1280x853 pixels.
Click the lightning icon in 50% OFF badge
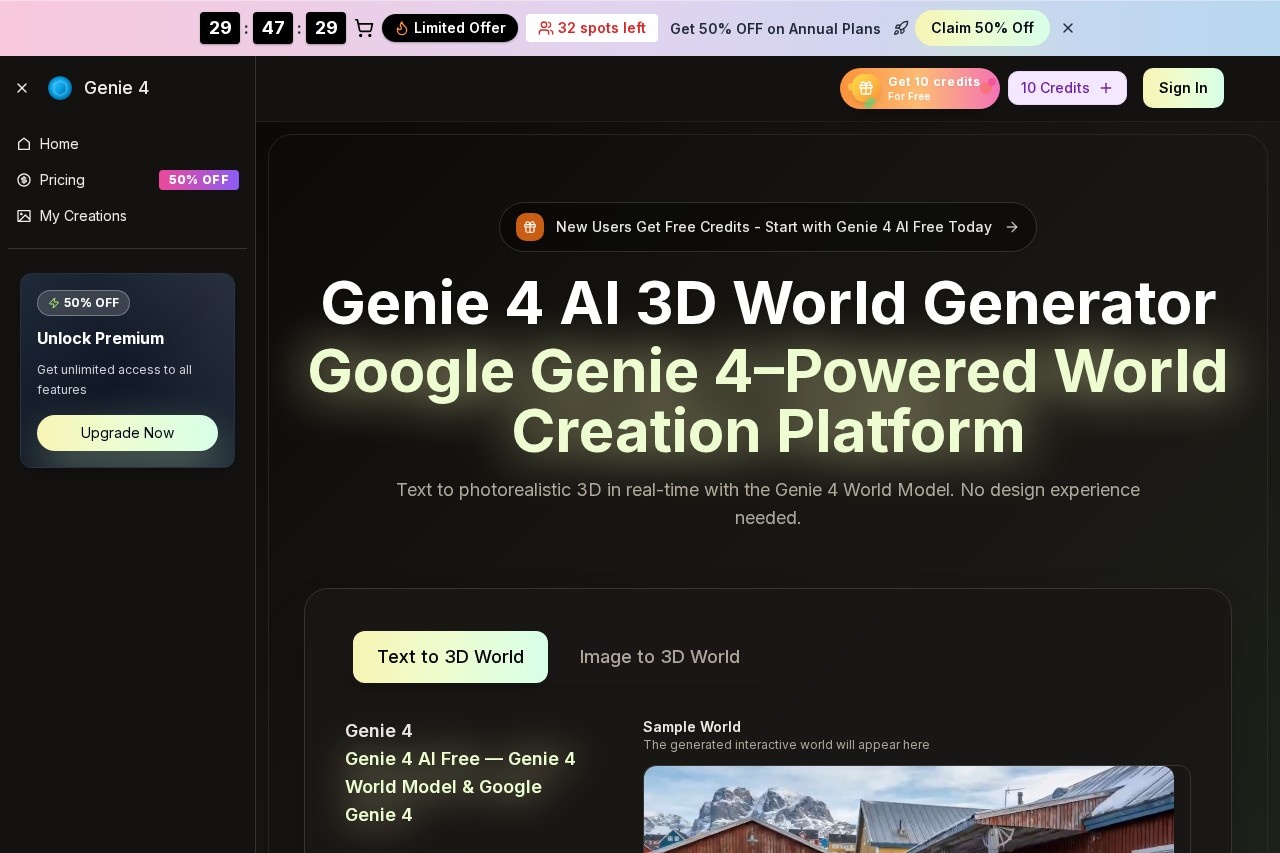pyautogui.click(x=54, y=303)
